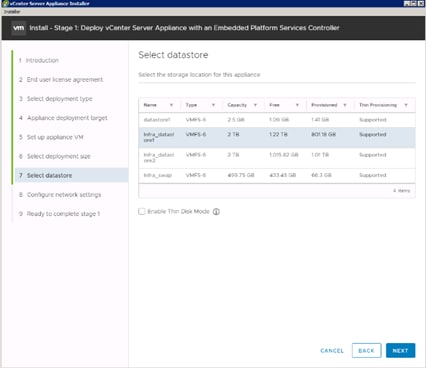
Task: Open the Thin Disk Mode info icon
Action: [216, 212]
